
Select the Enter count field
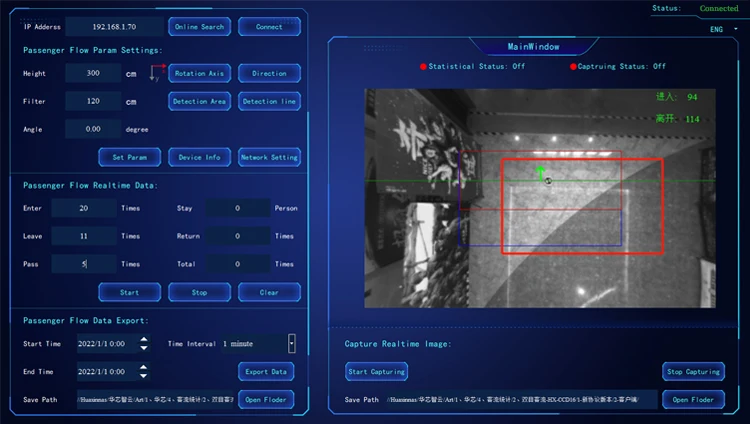tap(84, 208)
